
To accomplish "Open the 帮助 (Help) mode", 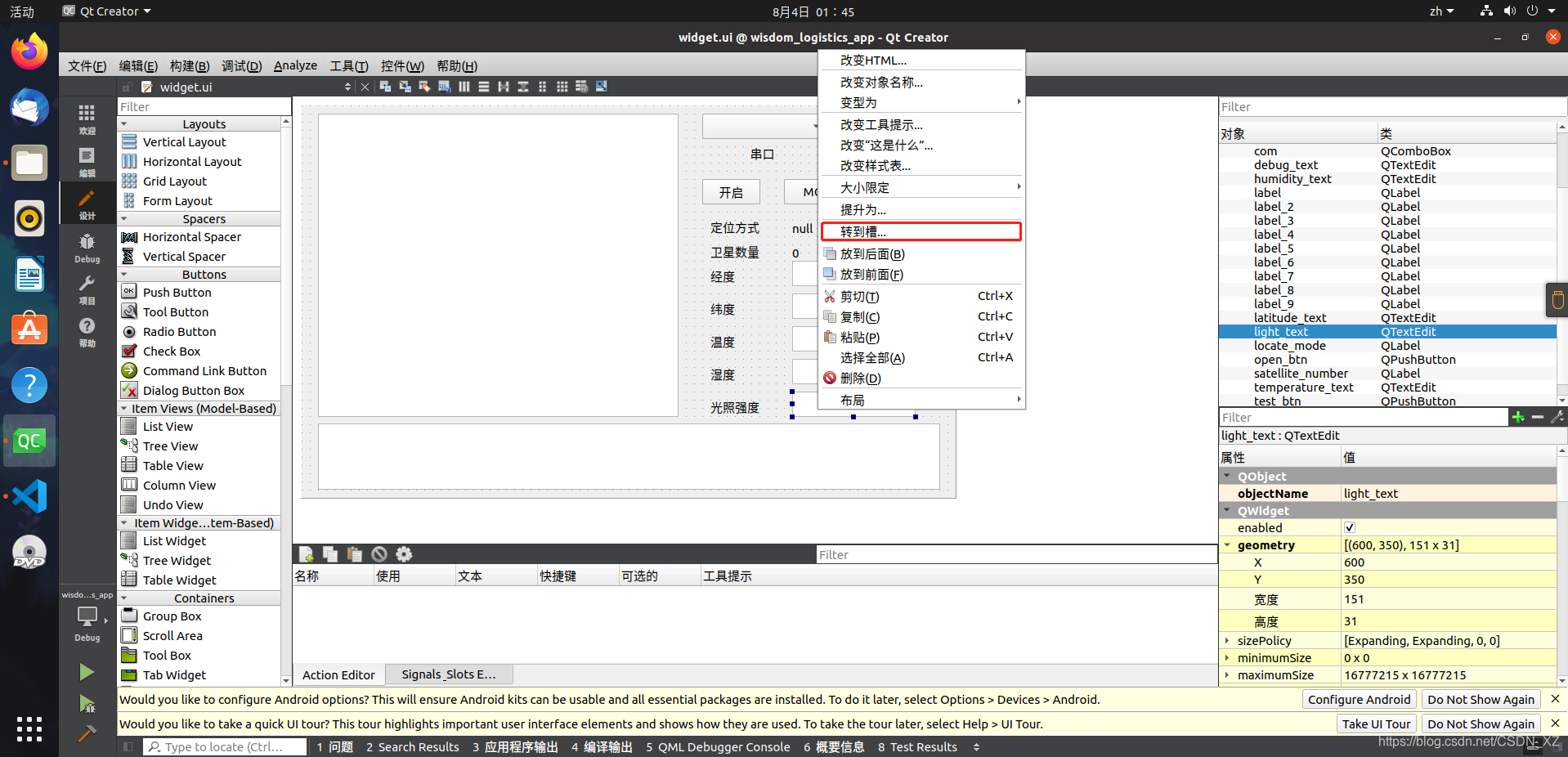I will coord(87,332).
